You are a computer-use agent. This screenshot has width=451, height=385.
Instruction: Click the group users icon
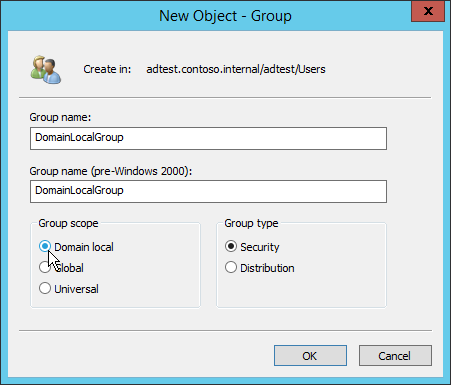pyautogui.click(x=46, y=70)
